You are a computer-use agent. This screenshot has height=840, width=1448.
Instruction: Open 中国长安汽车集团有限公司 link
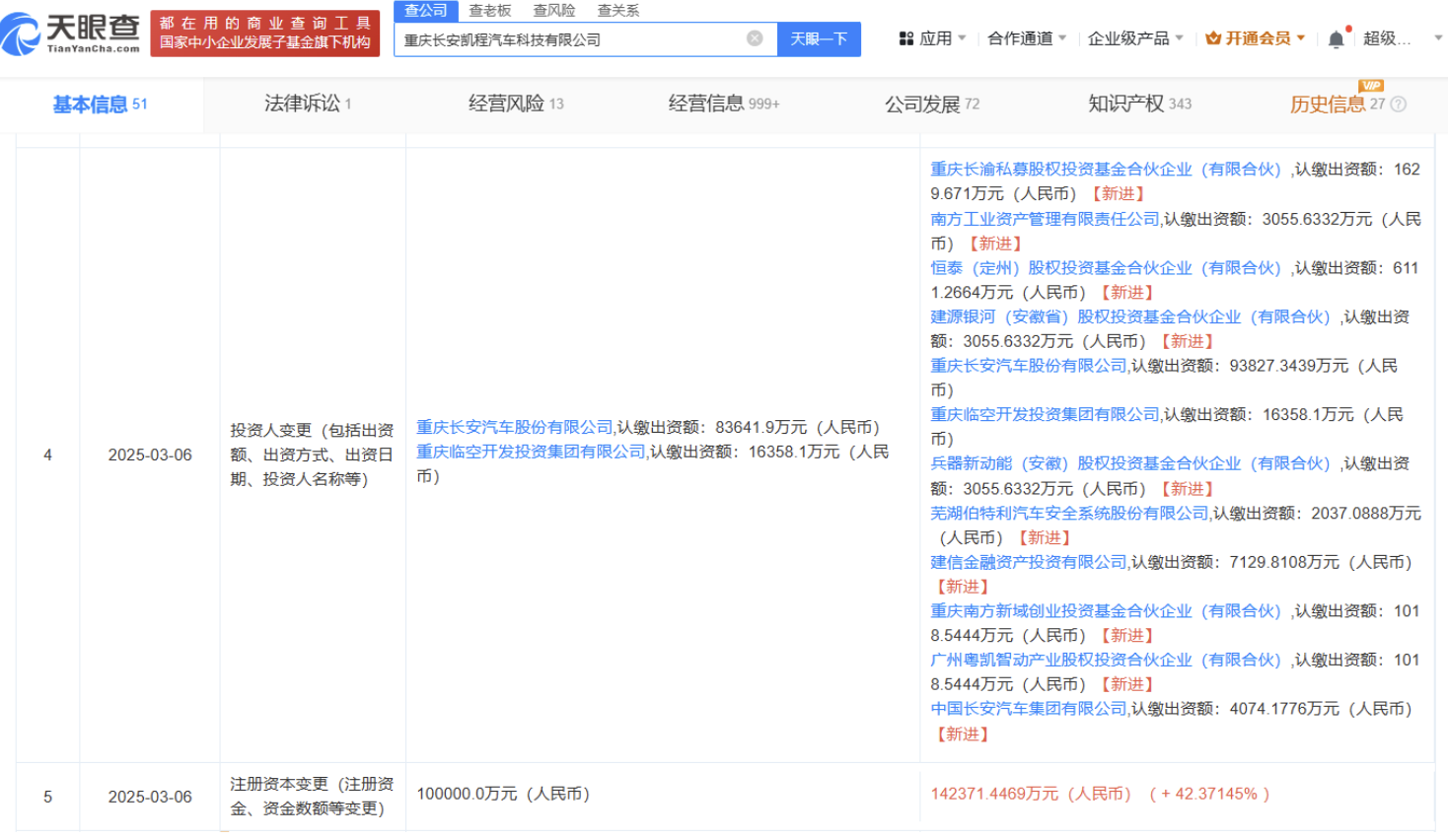(x=1028, y=709)
